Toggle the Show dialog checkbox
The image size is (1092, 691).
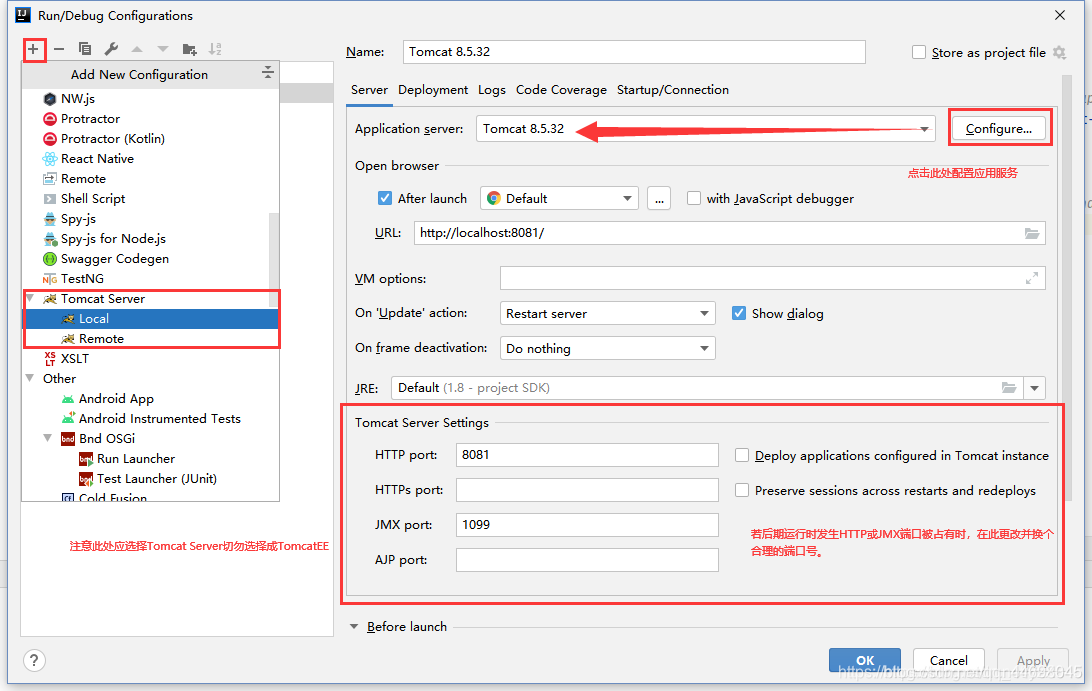(x=739, y=313)
